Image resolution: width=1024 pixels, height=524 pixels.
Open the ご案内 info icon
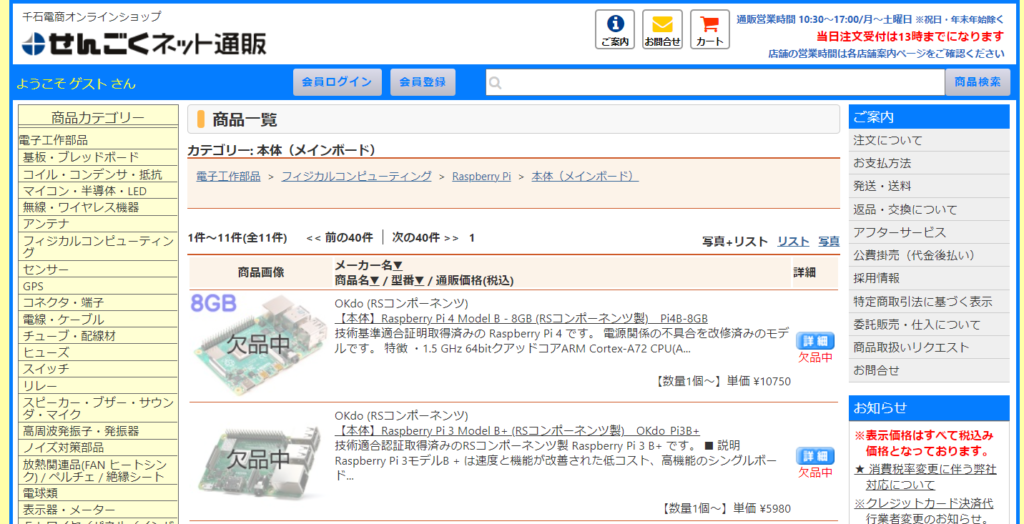click(x=614, y=29)
